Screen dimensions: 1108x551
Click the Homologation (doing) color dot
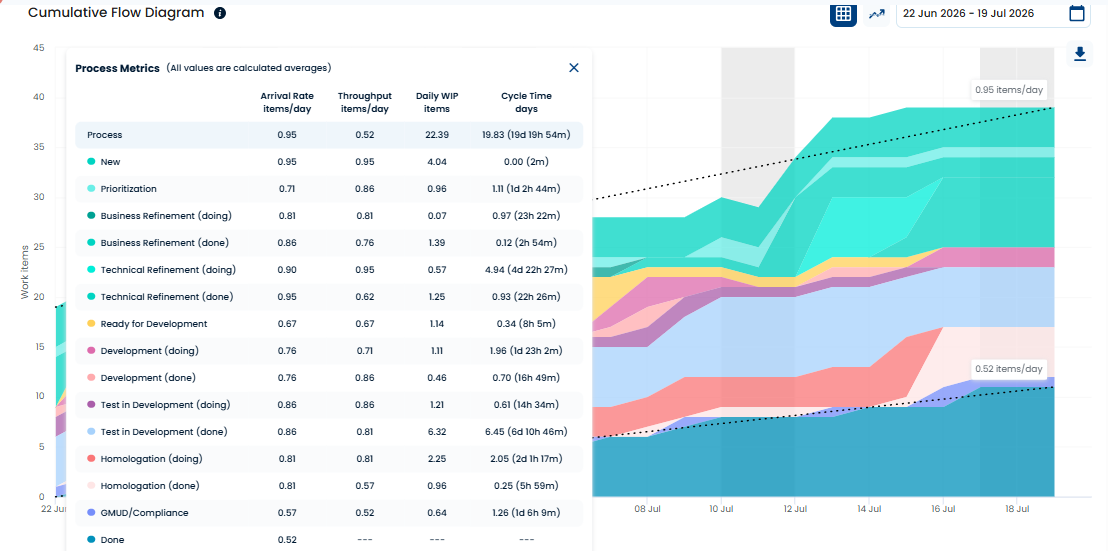coord(91,458)
